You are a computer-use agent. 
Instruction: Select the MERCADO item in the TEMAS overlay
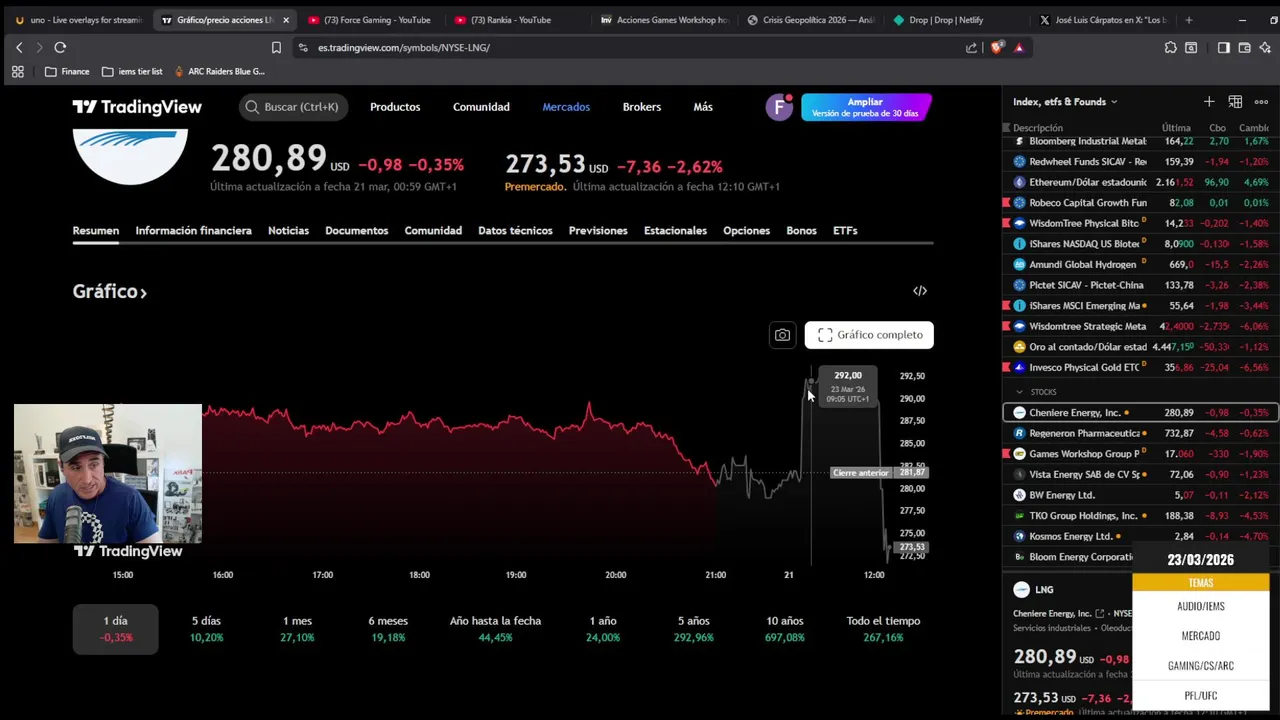pos(1200,636)
